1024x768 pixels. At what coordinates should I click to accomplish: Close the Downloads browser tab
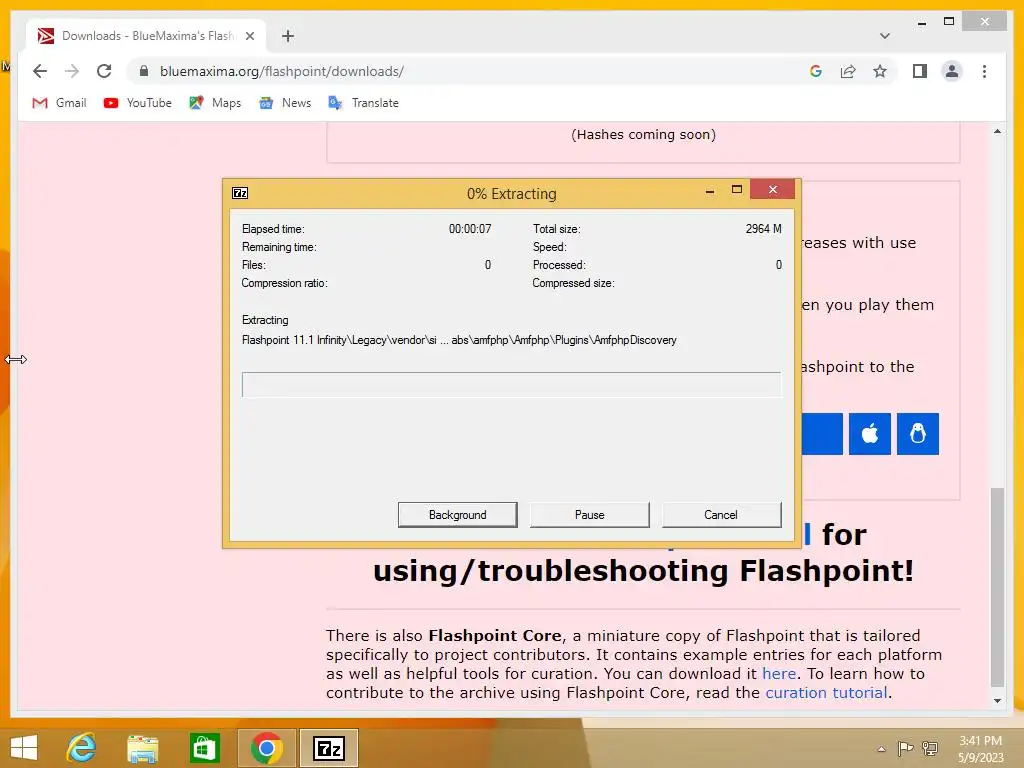(249, 36)
